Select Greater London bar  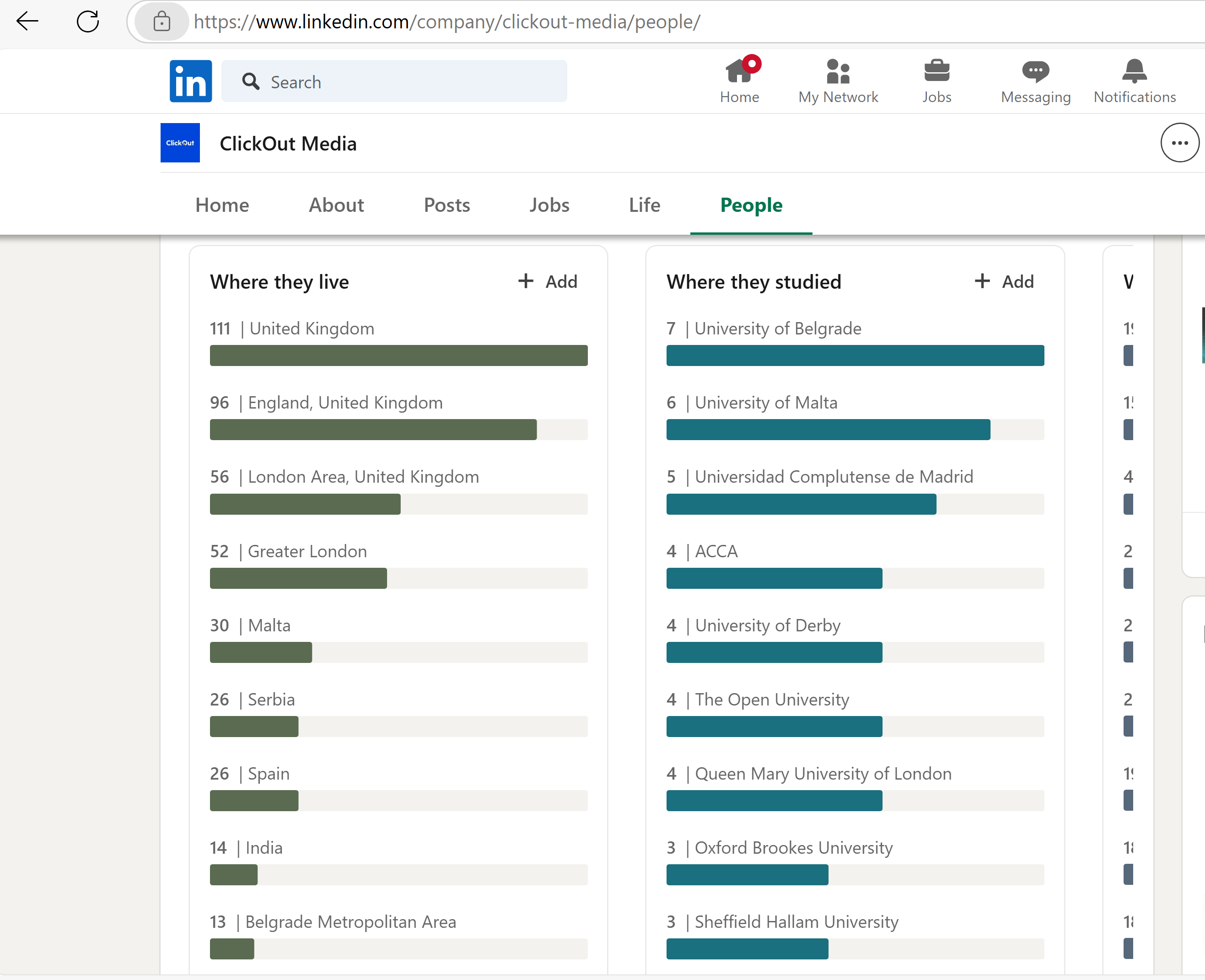(x=398, y=578)
